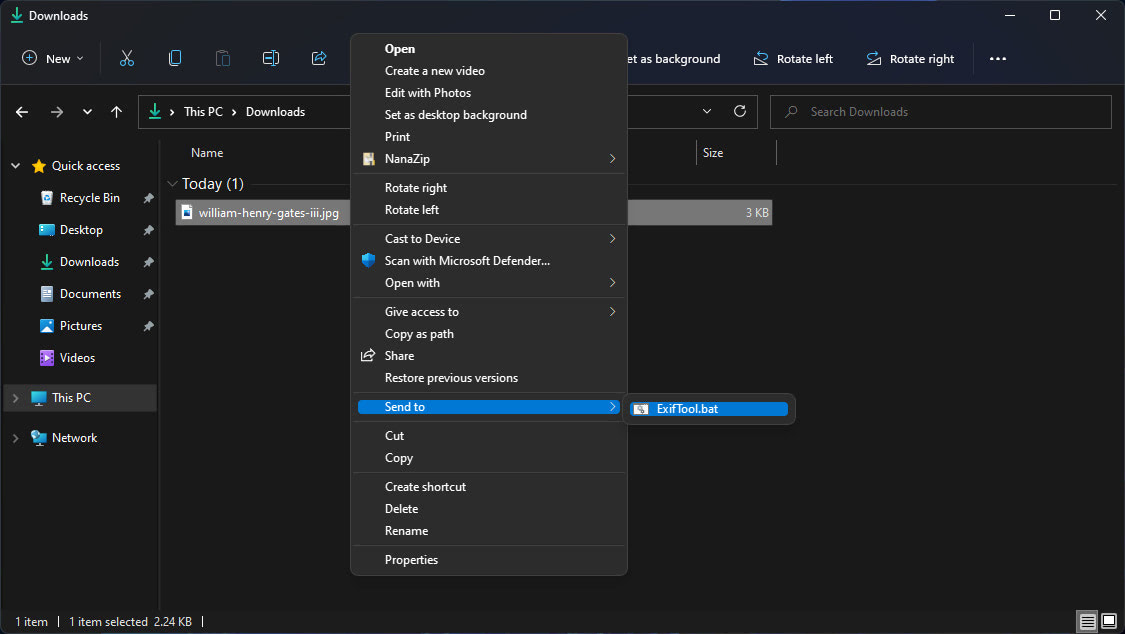Click the Copy toolbar icon
Screen dimensions: 1125x634
click(x=175, y=58)
